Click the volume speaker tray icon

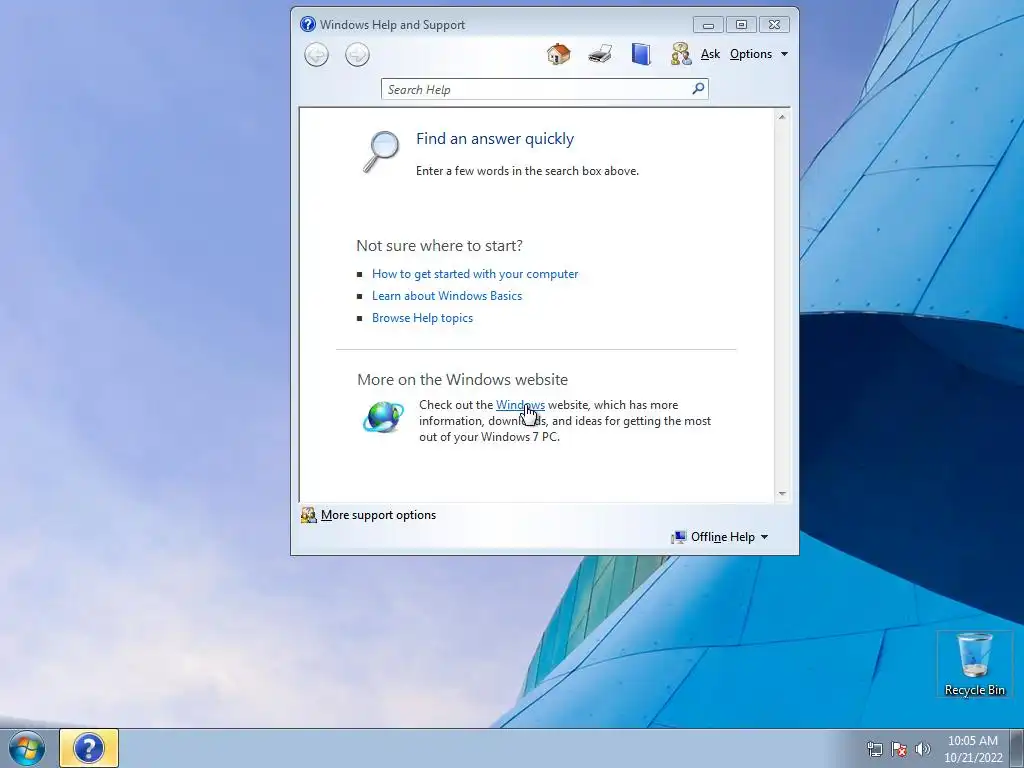(x=923, y=749)
